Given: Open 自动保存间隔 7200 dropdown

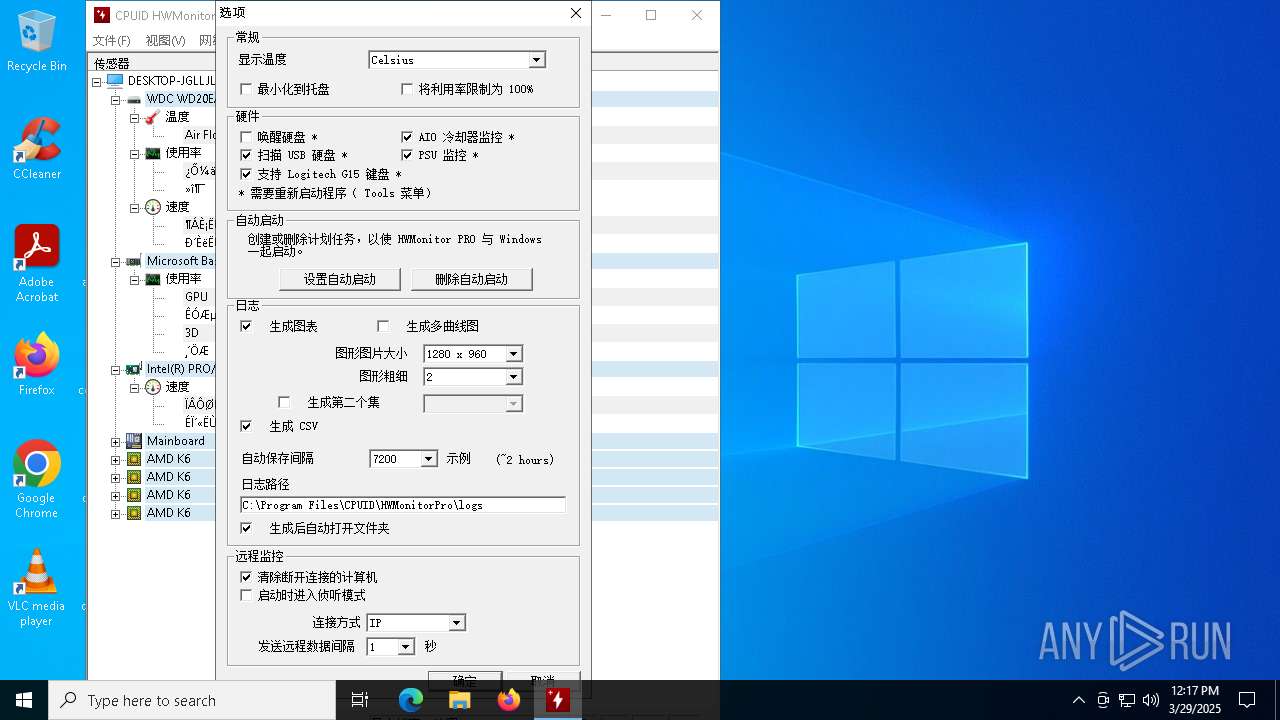Looking at the screenshot, I should (428, 459).
